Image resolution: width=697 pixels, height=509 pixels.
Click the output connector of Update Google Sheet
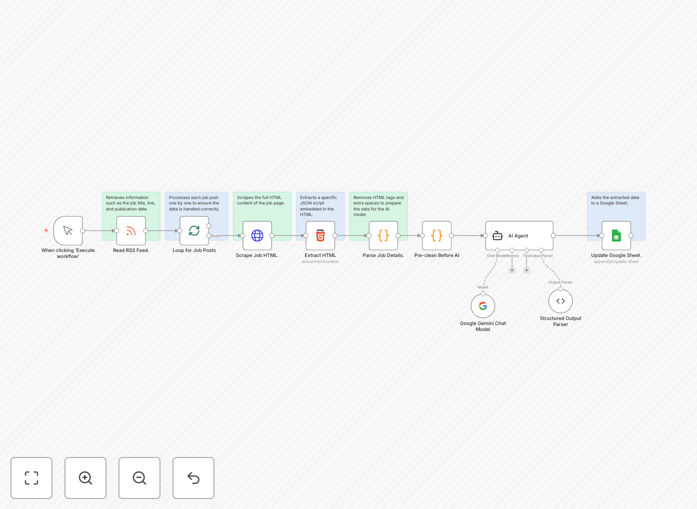(x=631, y=236)
